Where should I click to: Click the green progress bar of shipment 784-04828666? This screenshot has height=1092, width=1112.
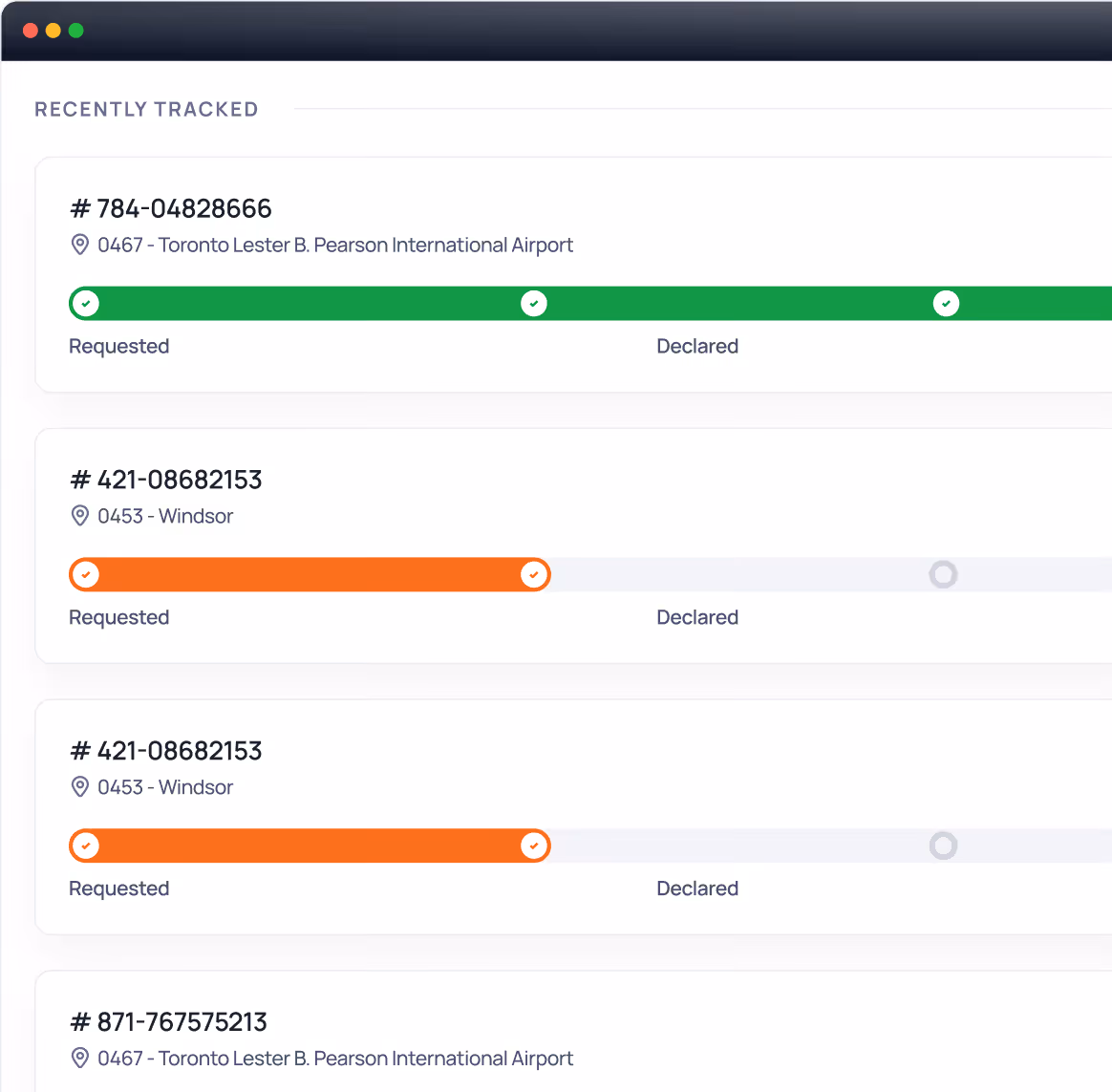click(590, 304)
